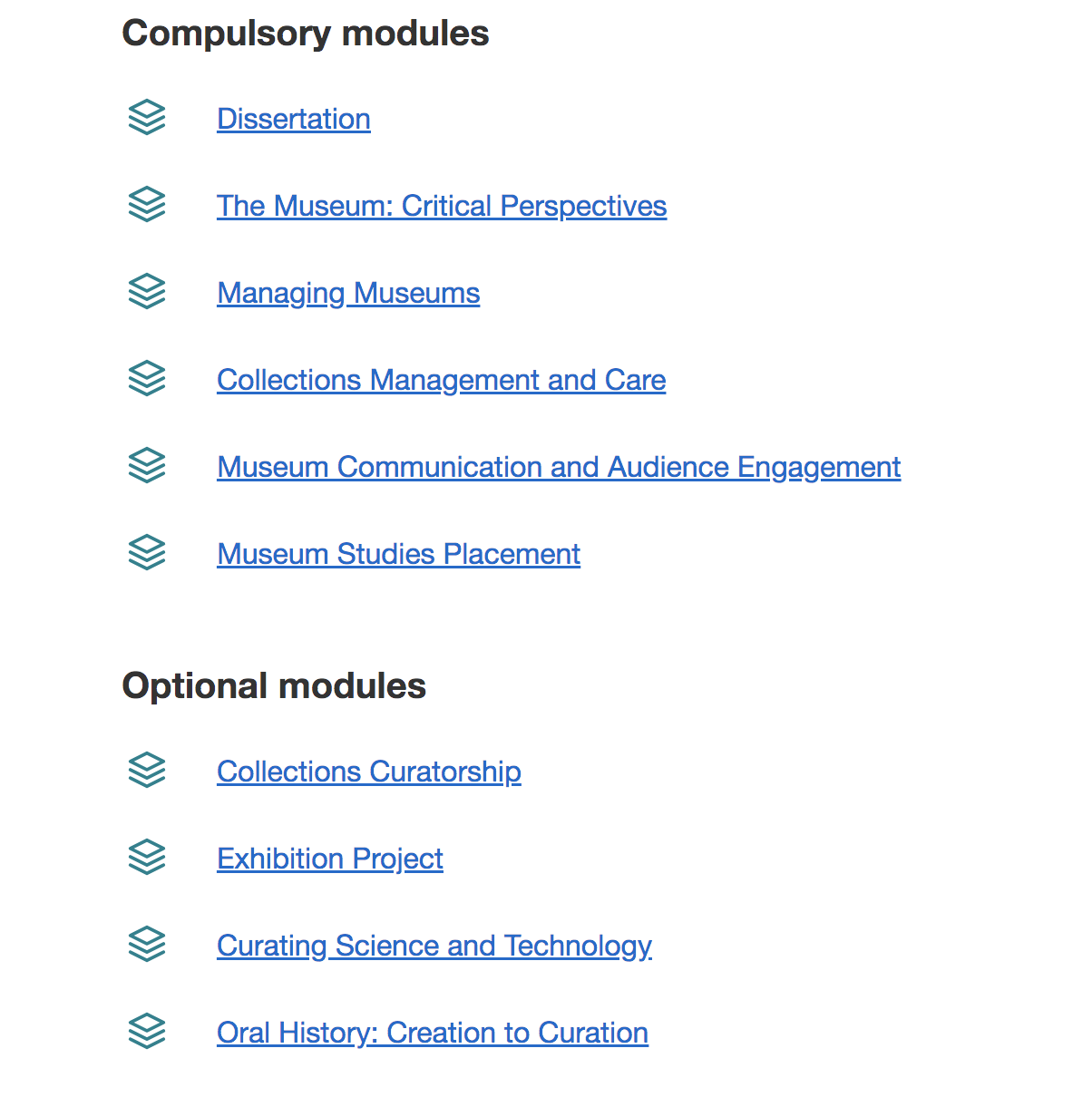Open Collections Management and Care module
The width and height of the screenshot is (1092, 1097).
click(x=442, y=380)
